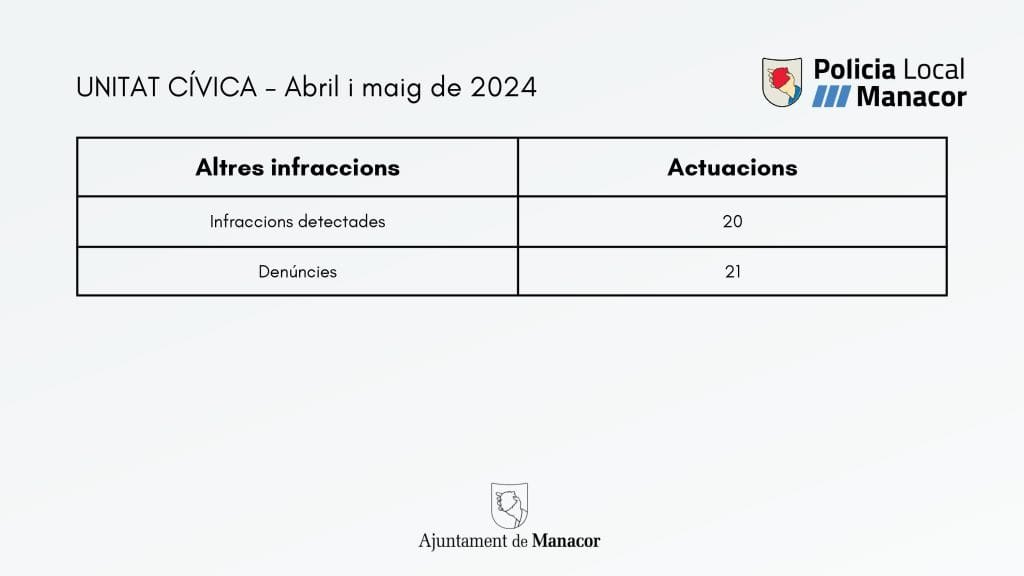The width and height of the screenshot is (1024, 576).
Task: Click the year "2024" in the title
Action: (x=503, y=88)
